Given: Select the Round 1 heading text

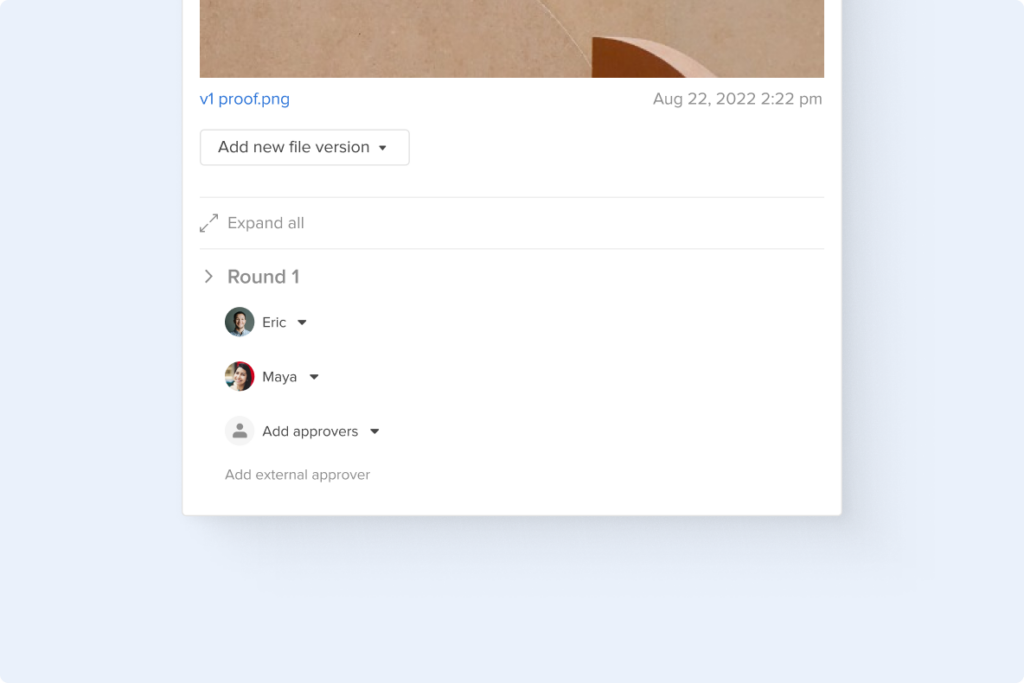Looking at the screenshot, I should coord(263,276).
